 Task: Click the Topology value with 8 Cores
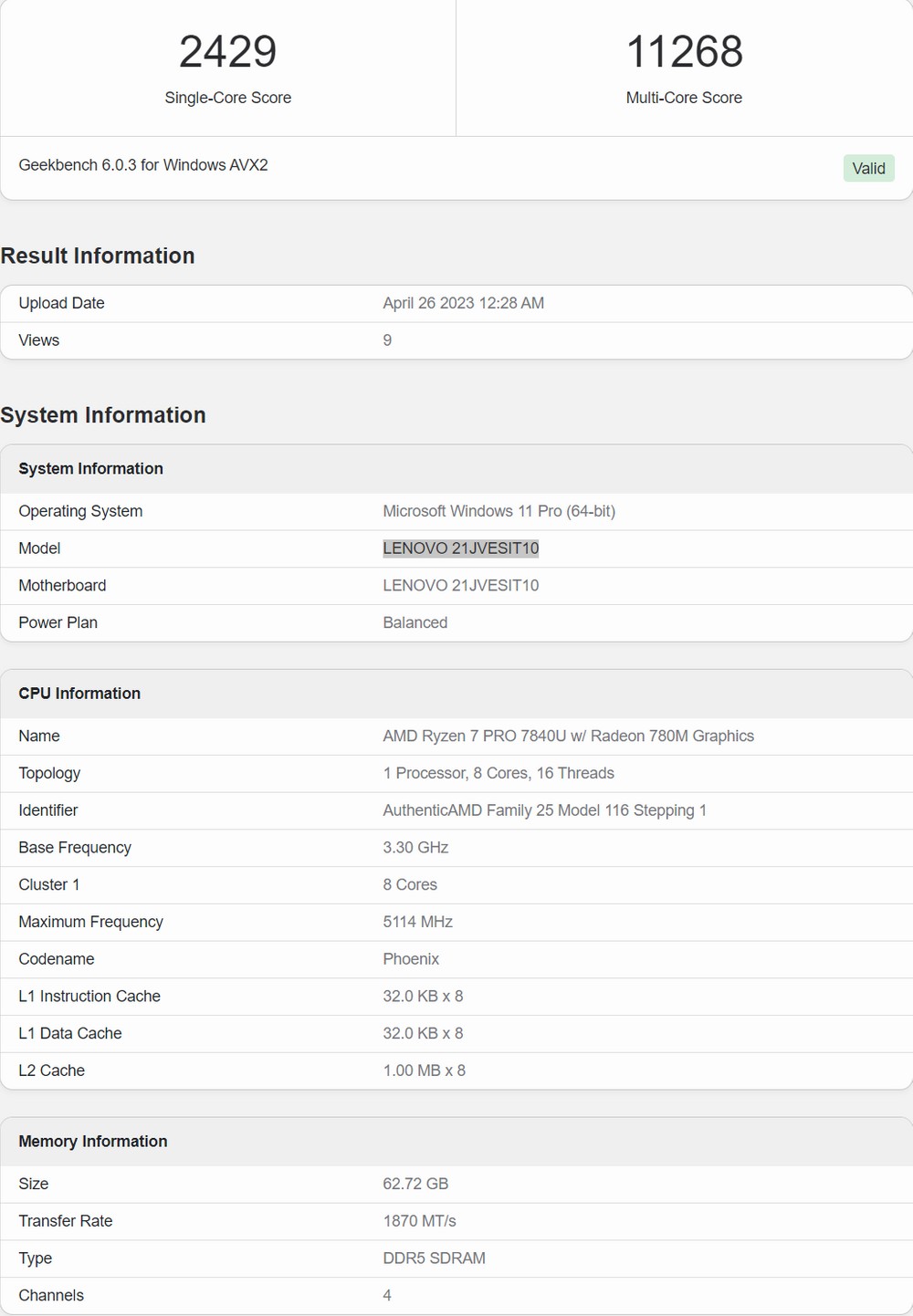pyautogui.click(x=498, y=773)
